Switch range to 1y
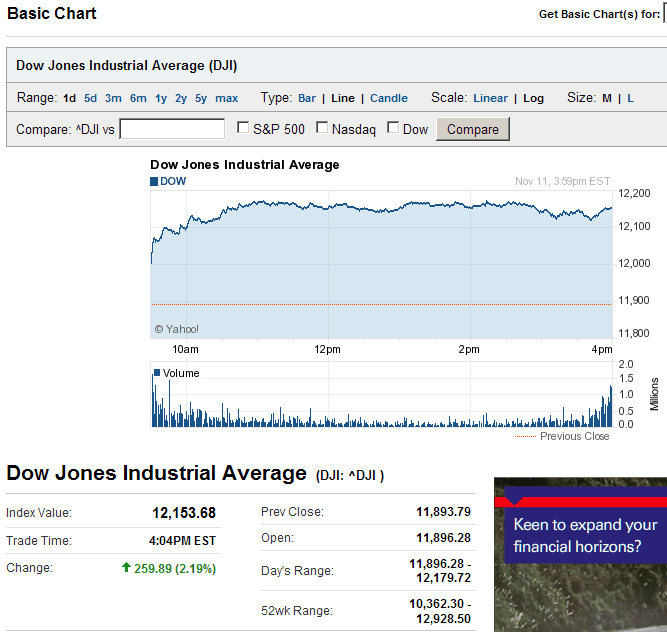The image size is (667, 632). (161, 98)
